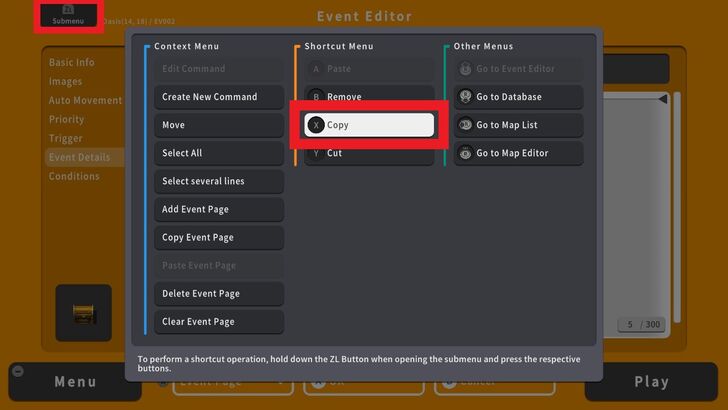Screen dimensions: 728x410
Task: Switch to the Conditions section
Action: click(x=74, y=176)
